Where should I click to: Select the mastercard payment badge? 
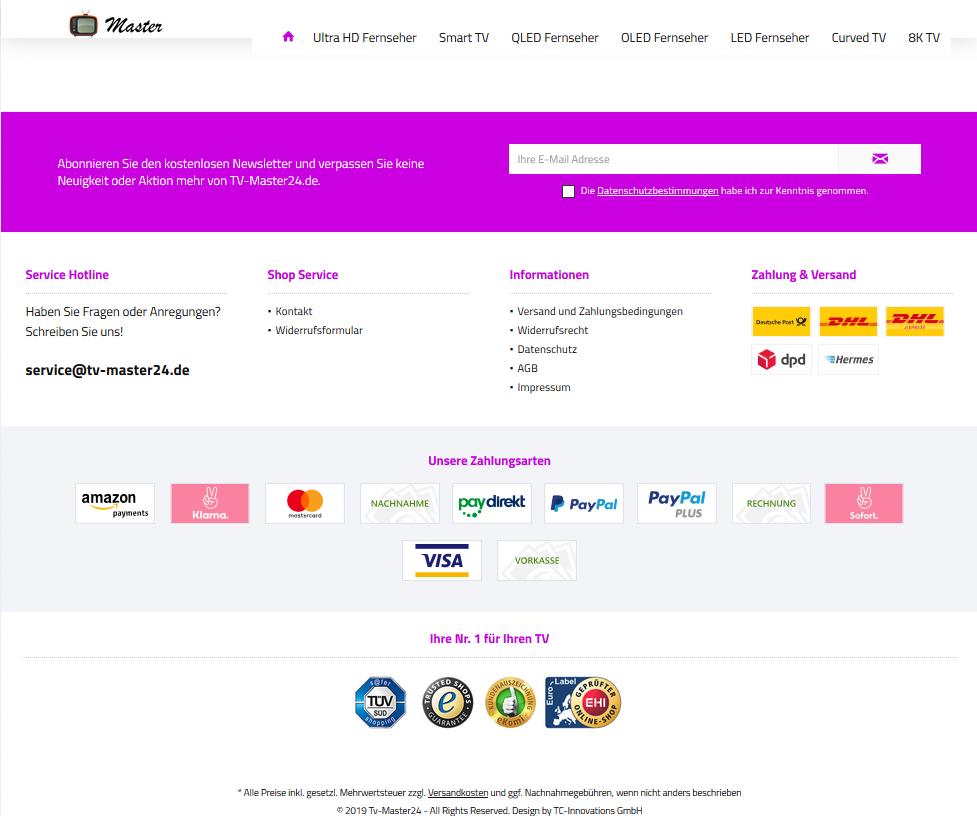coord(305,503)
